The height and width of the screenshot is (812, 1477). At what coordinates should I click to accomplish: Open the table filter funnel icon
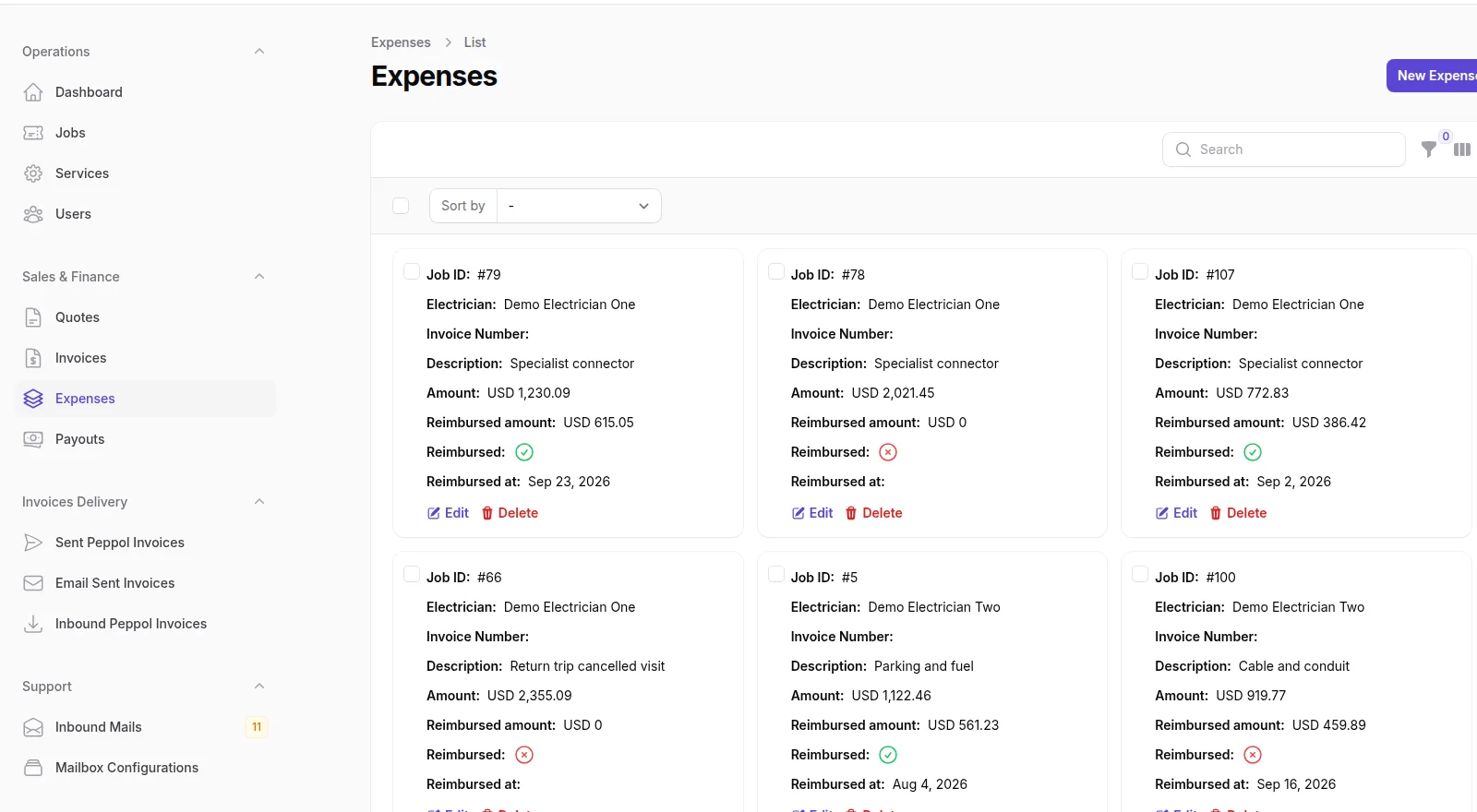pos(1429,149)
